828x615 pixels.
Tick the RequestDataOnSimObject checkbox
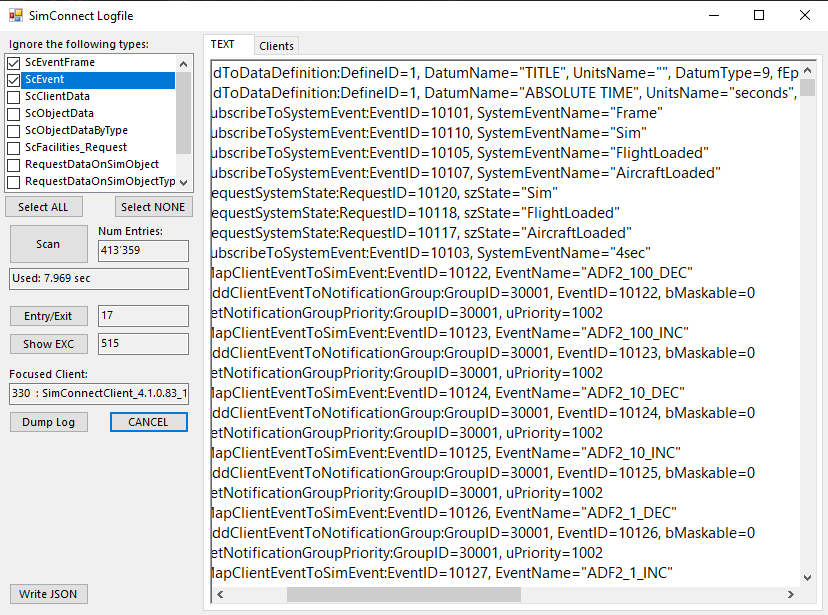pyautogui.click(x=14, y=165)
